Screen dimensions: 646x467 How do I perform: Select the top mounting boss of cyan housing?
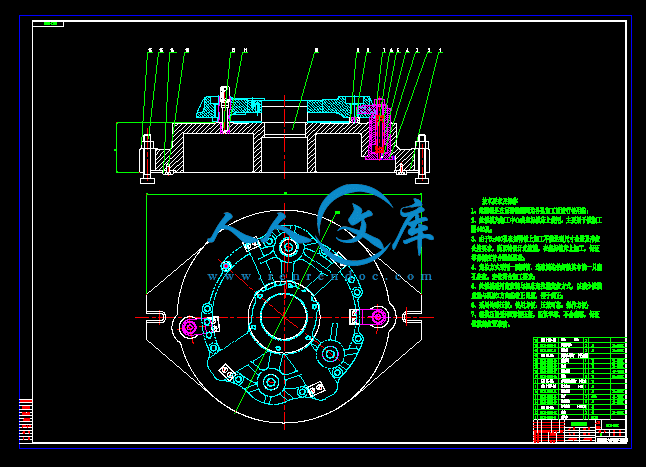[x=288, y=248]
